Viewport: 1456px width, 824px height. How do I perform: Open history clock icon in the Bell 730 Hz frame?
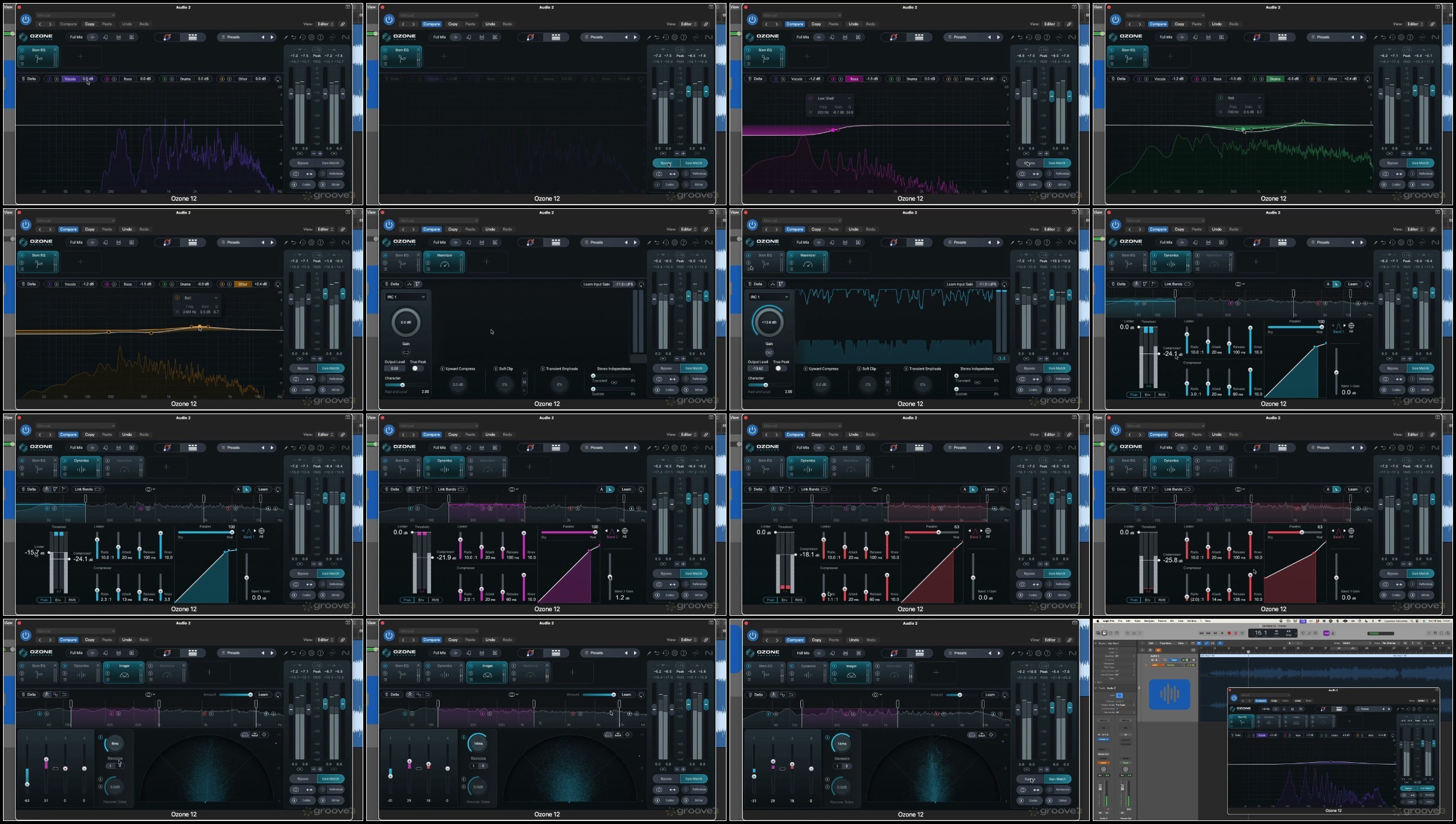[x=1392, y=37]
